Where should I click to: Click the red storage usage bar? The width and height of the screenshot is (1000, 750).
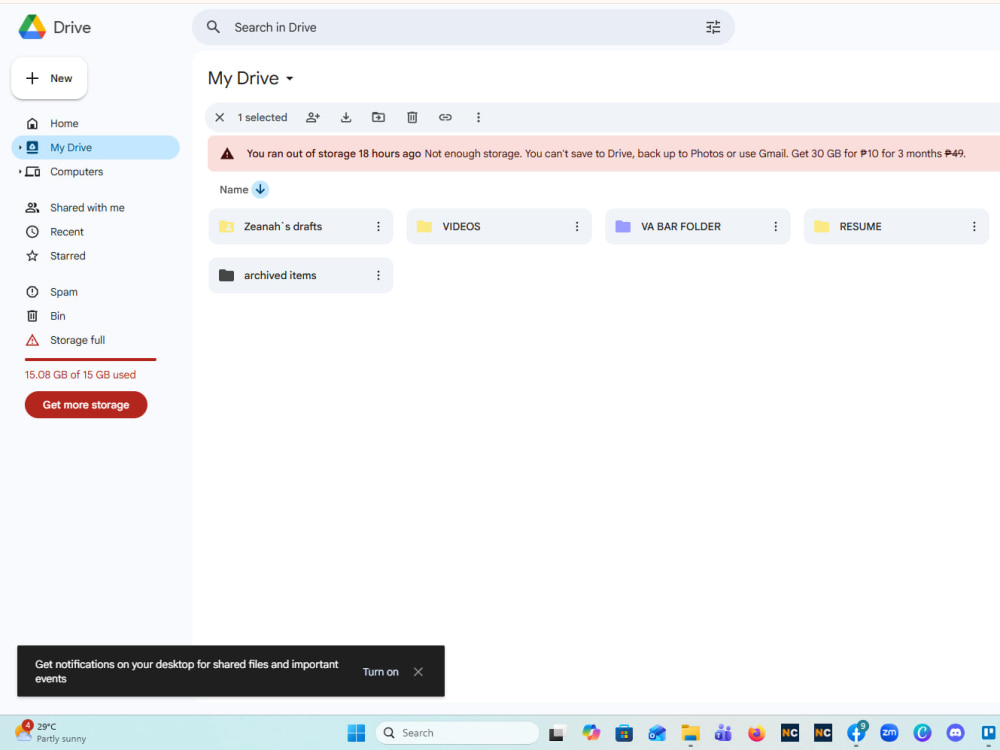click(91, 360)
